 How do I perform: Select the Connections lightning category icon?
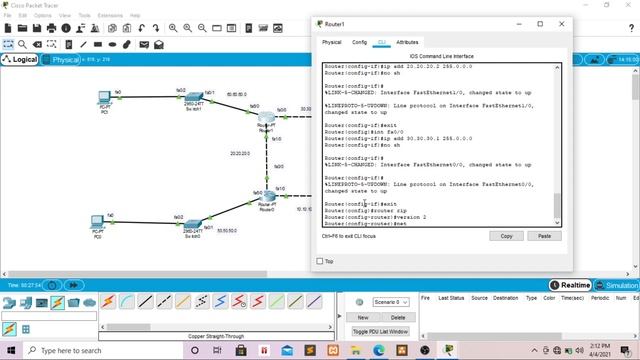point(58,303)
